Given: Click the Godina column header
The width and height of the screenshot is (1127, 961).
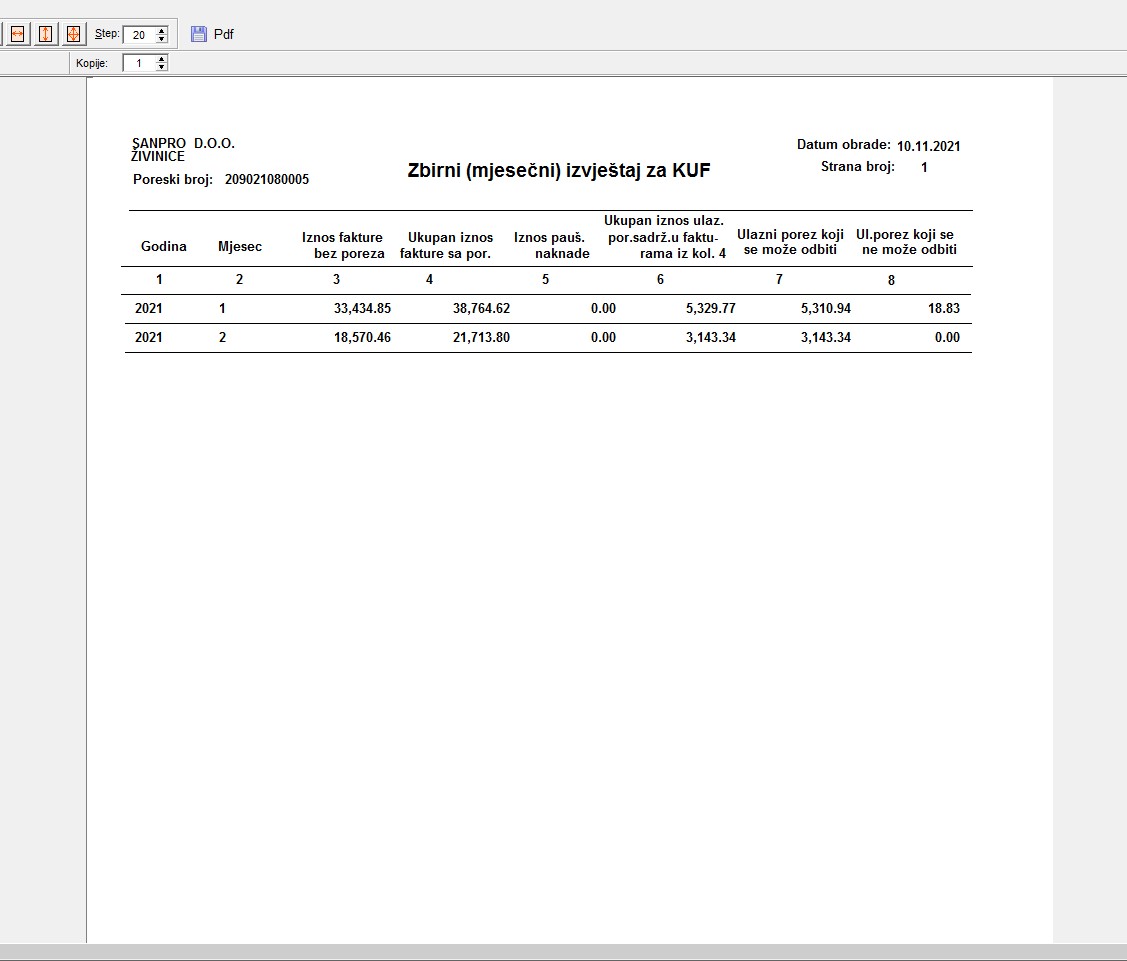Looking at the screenshot, I should pos(164,246).
